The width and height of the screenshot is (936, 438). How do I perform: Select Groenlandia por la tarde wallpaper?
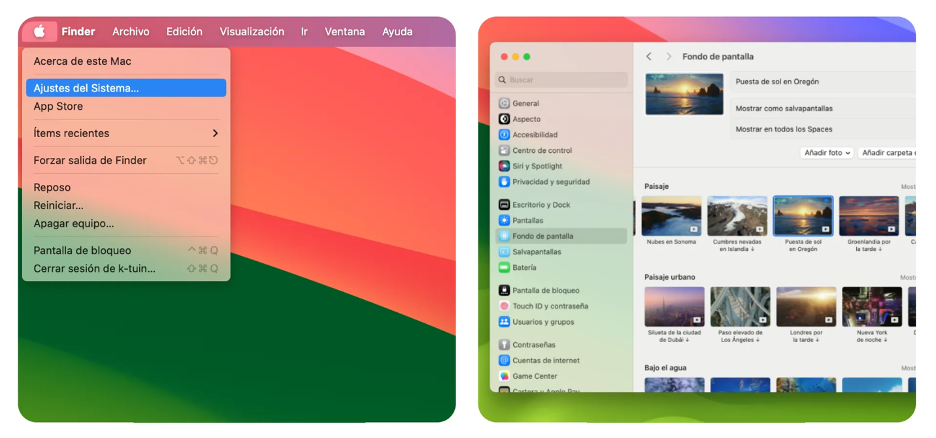869,216
